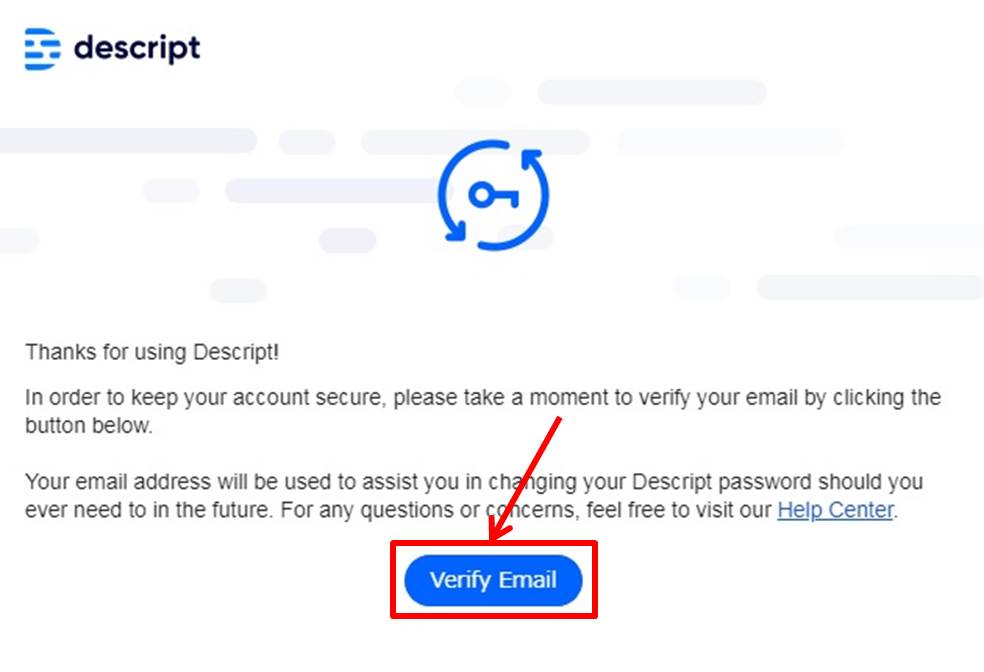The width and height of the screenshot is (984, 672).
Task: Click the "button below." text line
Action: (x=88, y=425)
